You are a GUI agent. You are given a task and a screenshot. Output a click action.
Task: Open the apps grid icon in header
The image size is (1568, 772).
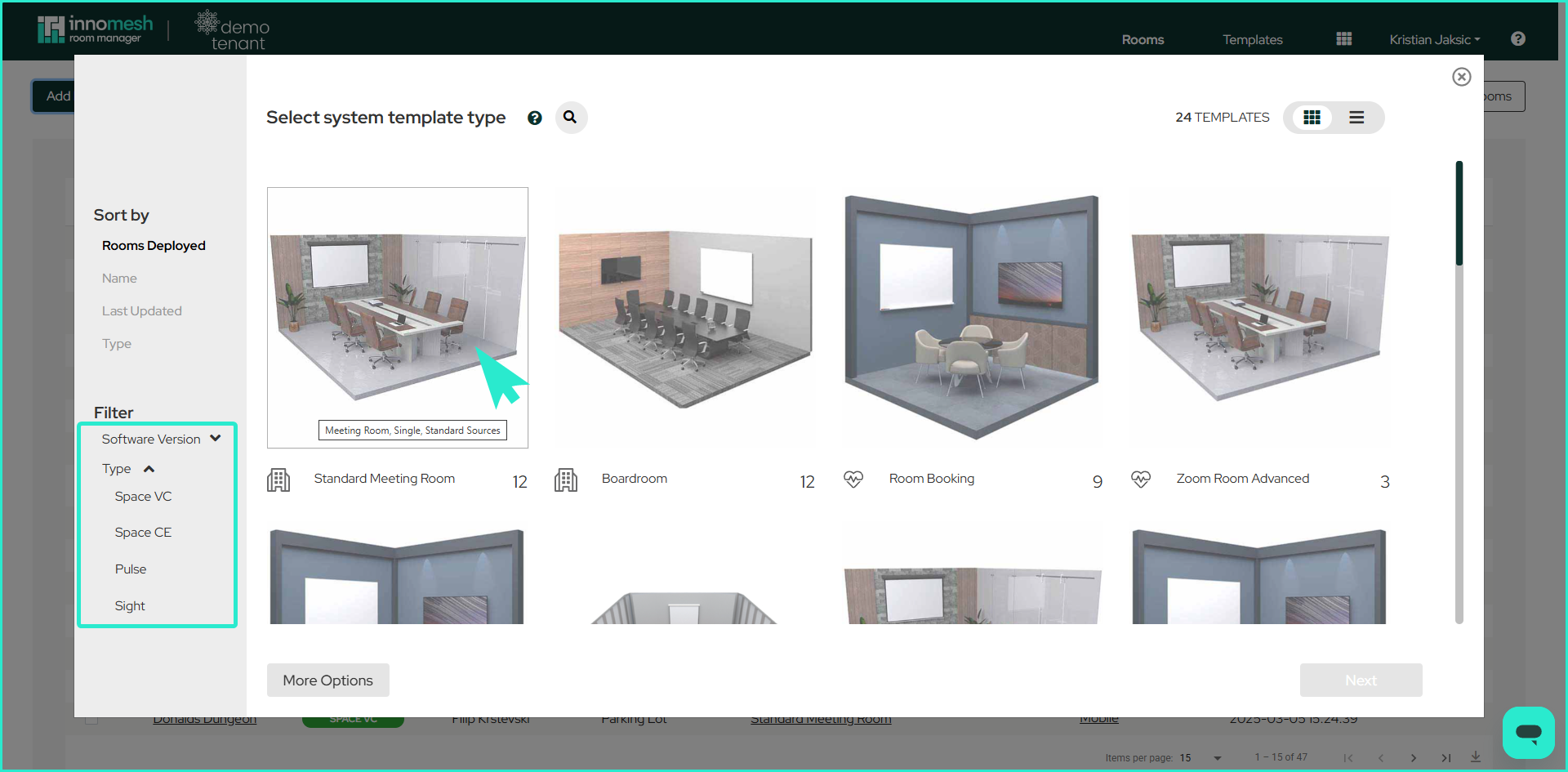click(1344, 39)
